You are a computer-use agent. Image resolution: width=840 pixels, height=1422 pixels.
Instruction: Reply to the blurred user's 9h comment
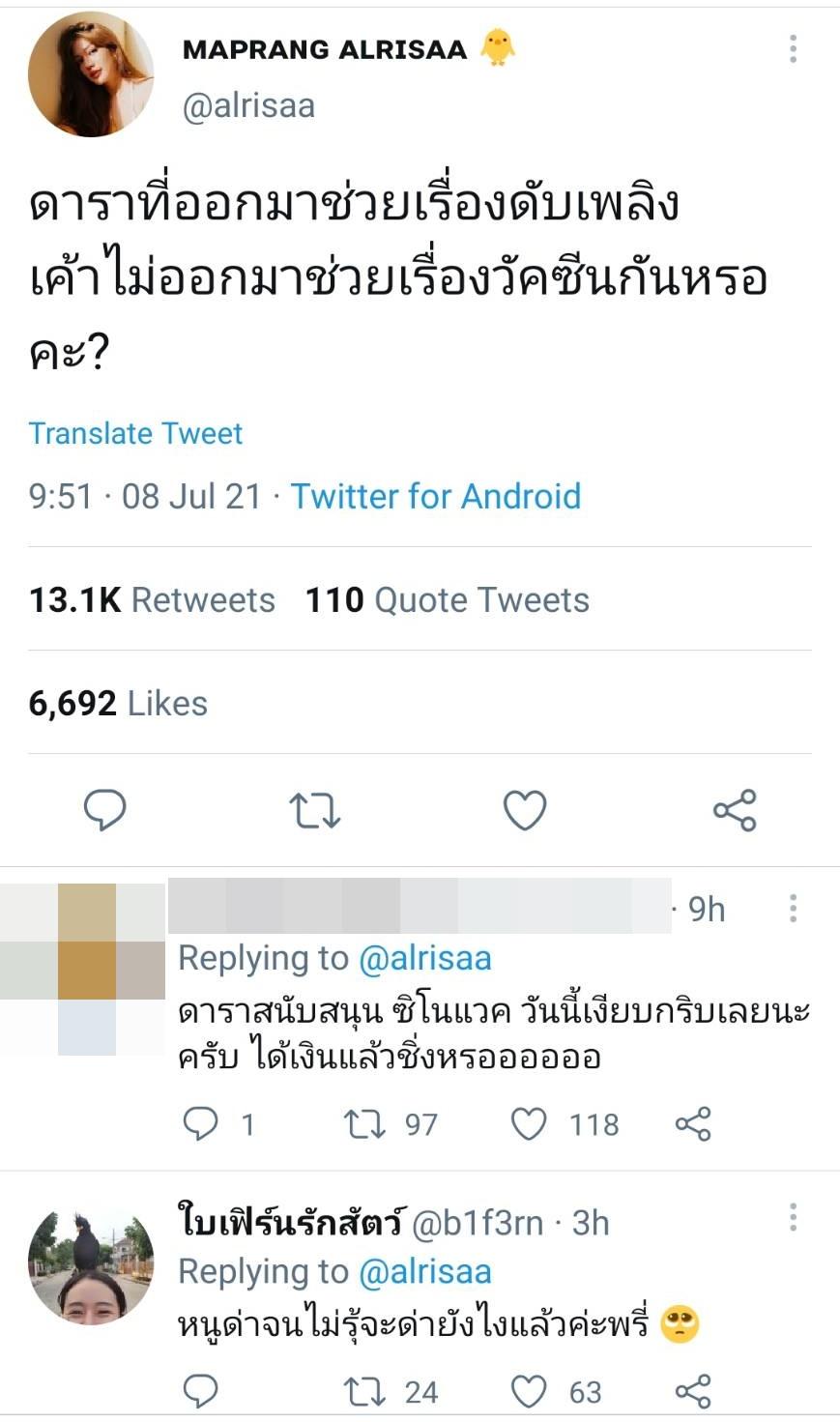tap(201, 1123)
